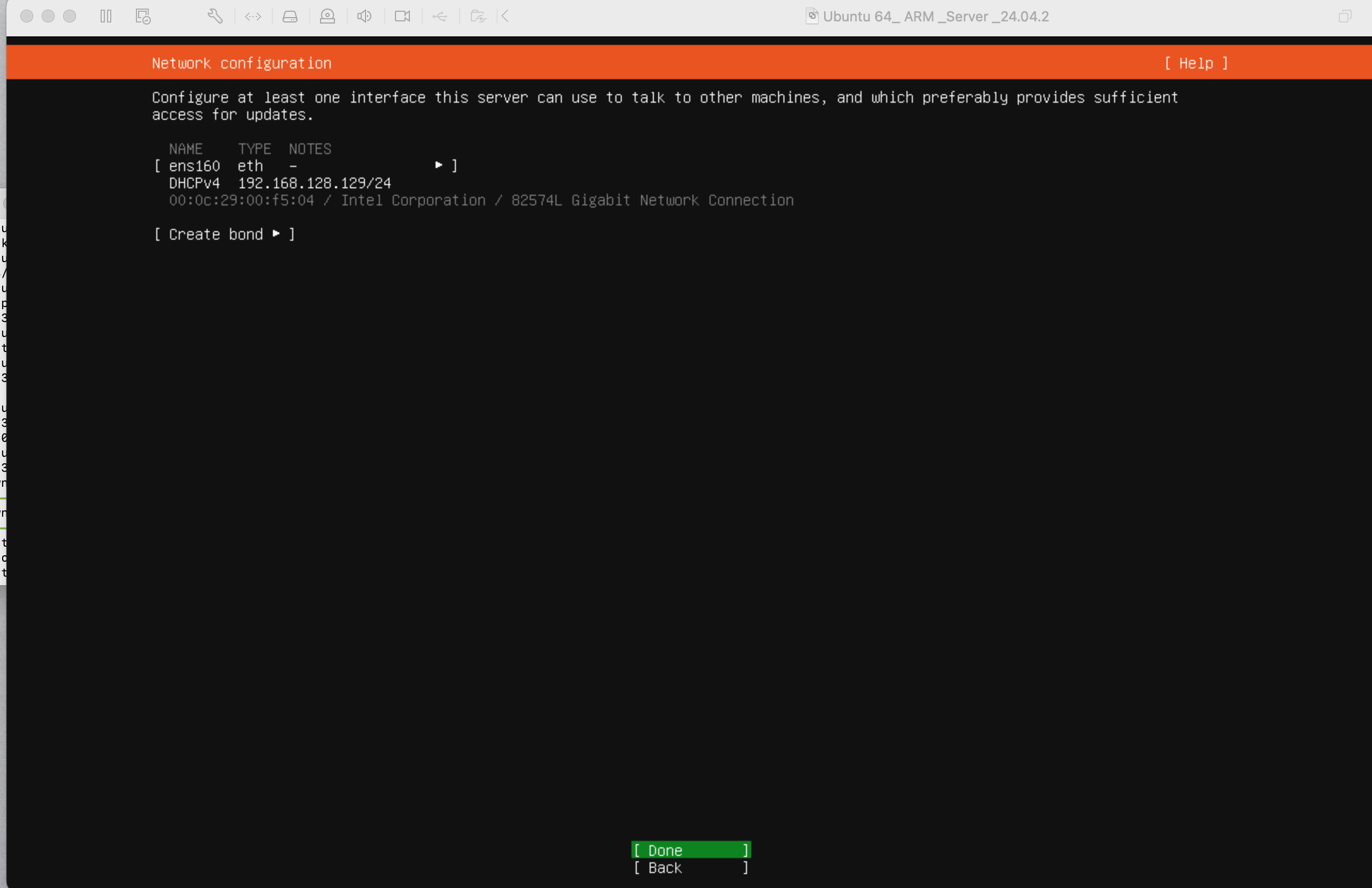The height and width of the screenshot is (888, 1372).
Task: Click the Network configuration heading
Action: tap(241, 63)
